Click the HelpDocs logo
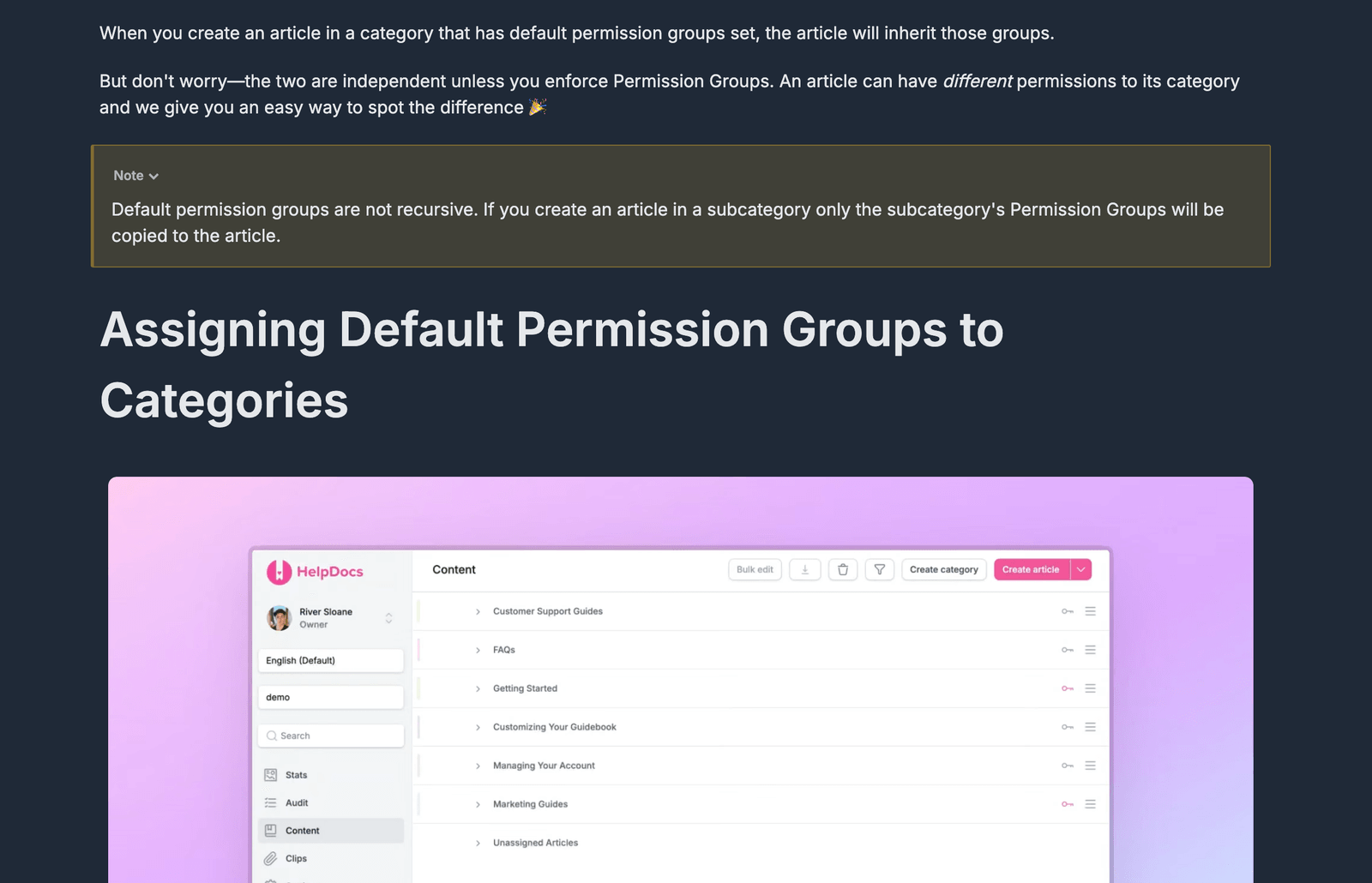This screenshot has width=1372, height=883. tap(316, 572)
